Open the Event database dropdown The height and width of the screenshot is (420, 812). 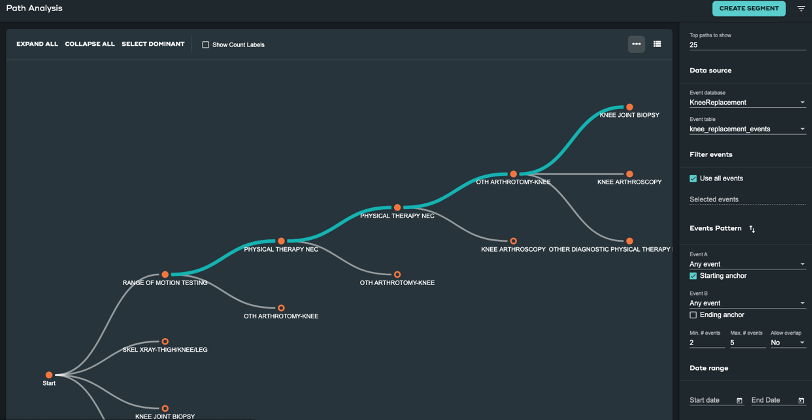point(747,102)
